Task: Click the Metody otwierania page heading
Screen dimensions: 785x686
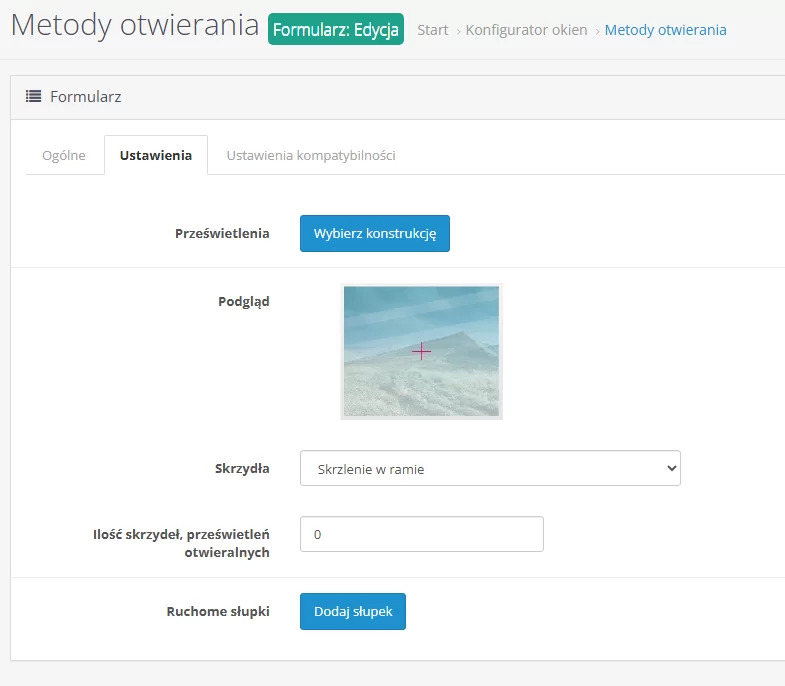Action: pyautogui.click(x=135, y=26)
